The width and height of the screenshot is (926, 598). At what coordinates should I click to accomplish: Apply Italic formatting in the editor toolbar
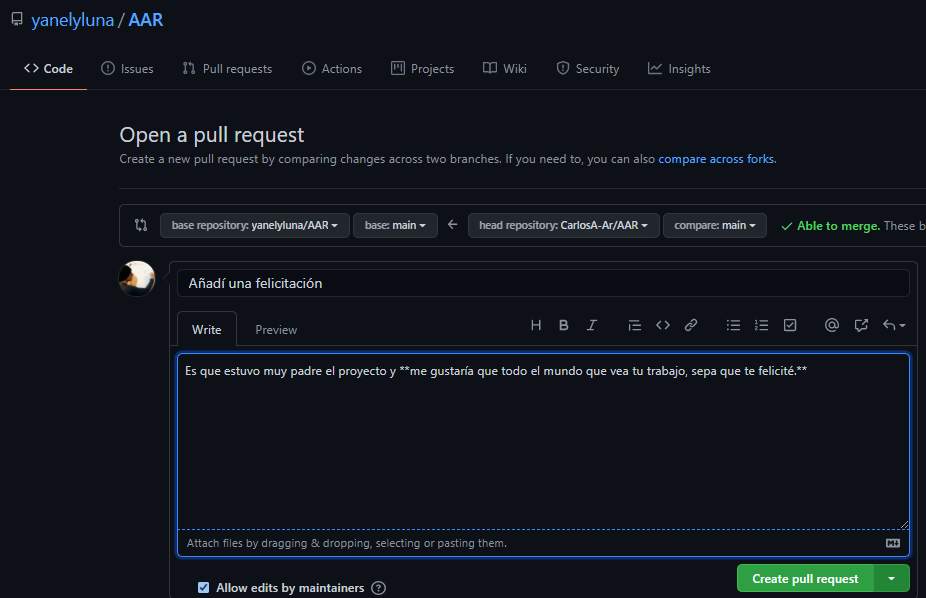592,325
